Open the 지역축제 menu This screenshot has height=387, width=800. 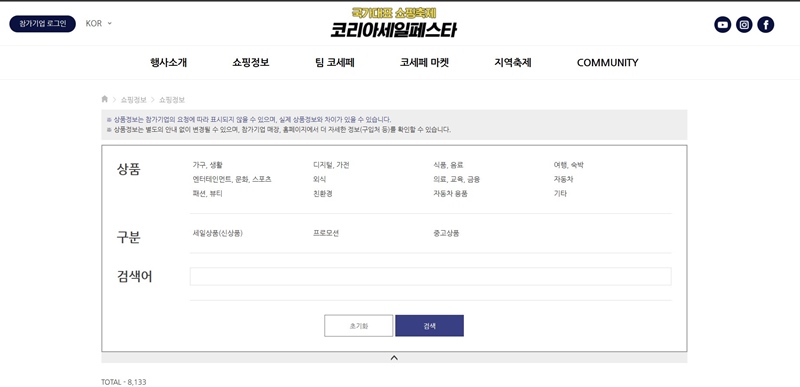pyautogui.click(x=513, y=63)
